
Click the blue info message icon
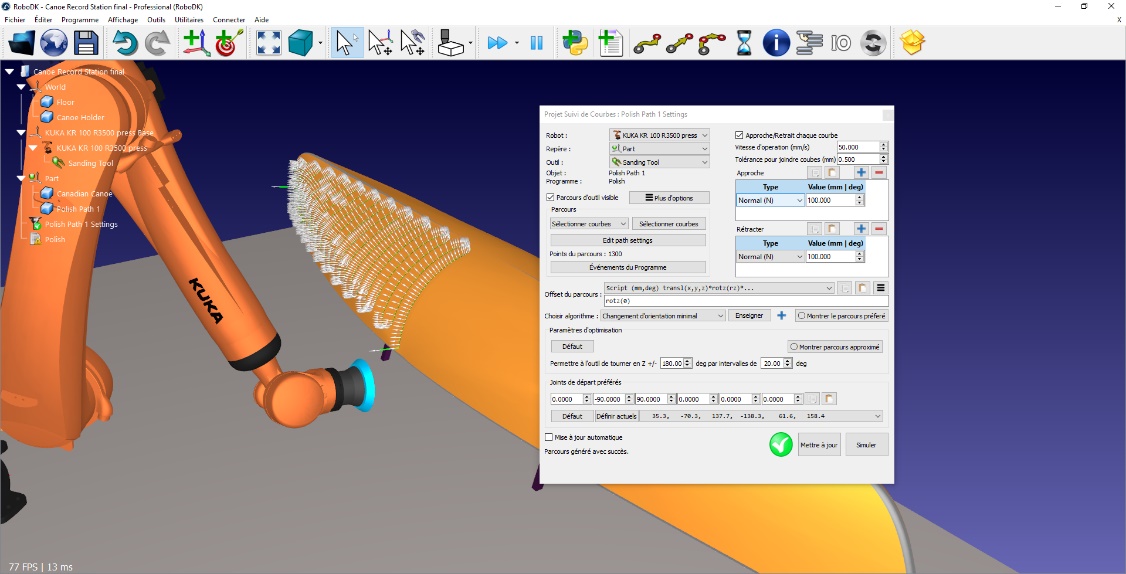tap(776, 43)
